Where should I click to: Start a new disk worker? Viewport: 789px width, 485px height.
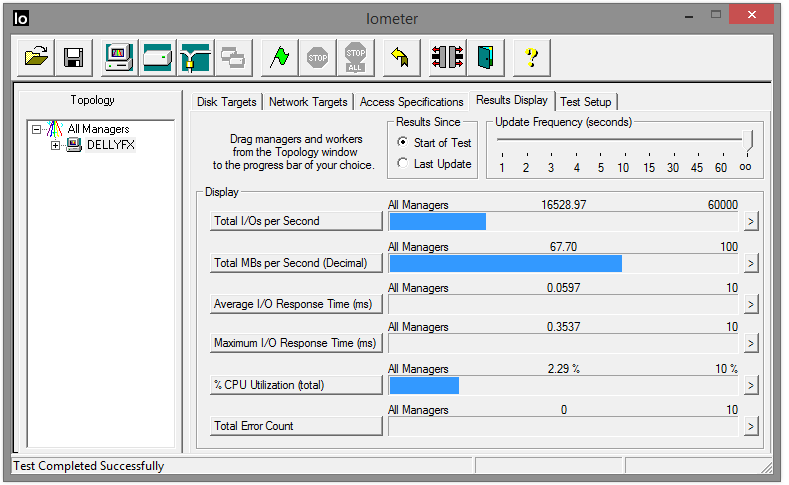157,57
